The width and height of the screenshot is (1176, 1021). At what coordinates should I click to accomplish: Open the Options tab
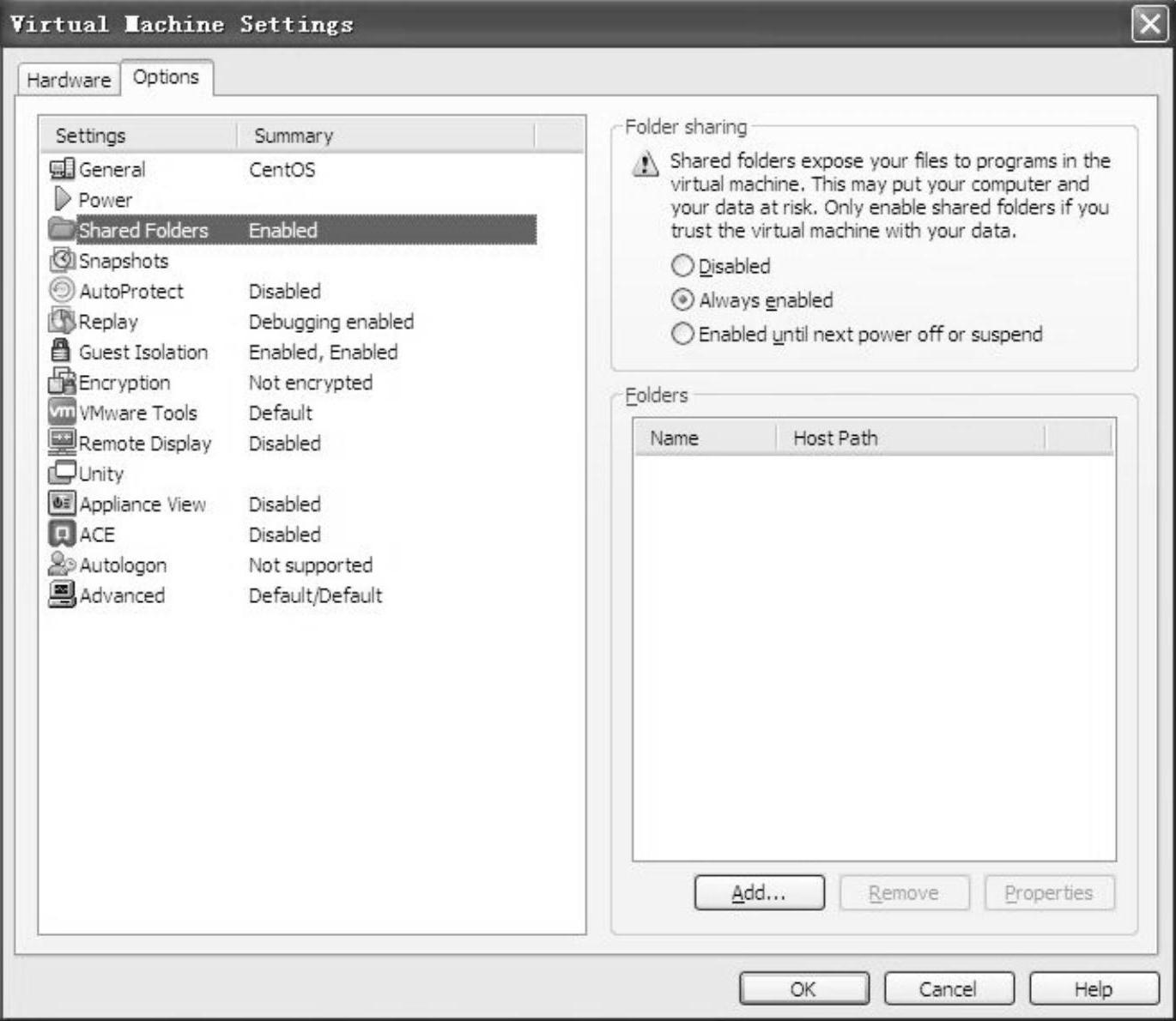point(166,77)
